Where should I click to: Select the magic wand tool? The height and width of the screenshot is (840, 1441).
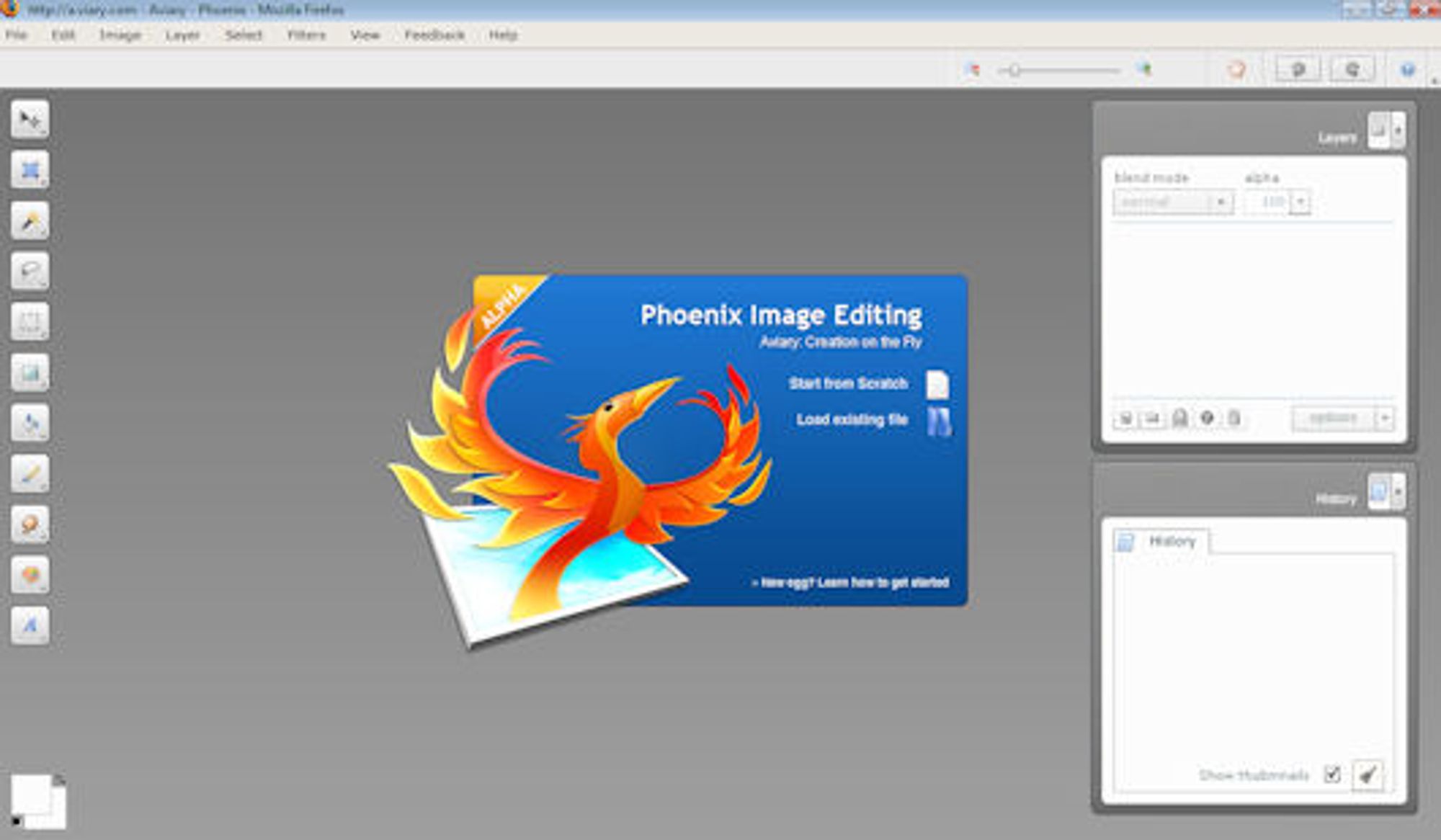point(30,220)
